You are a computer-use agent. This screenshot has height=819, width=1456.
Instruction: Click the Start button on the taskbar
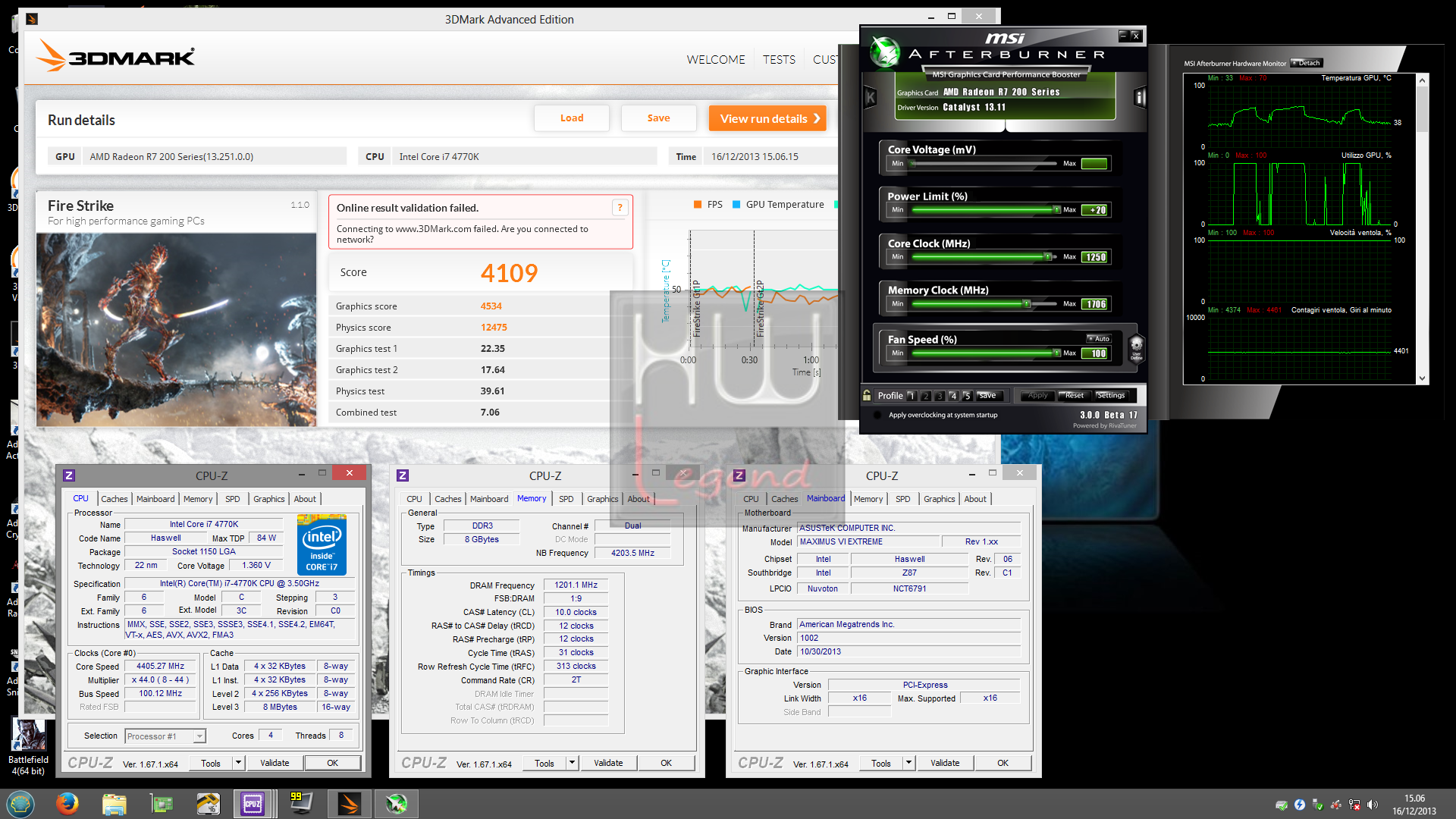[x=20, y=804]
